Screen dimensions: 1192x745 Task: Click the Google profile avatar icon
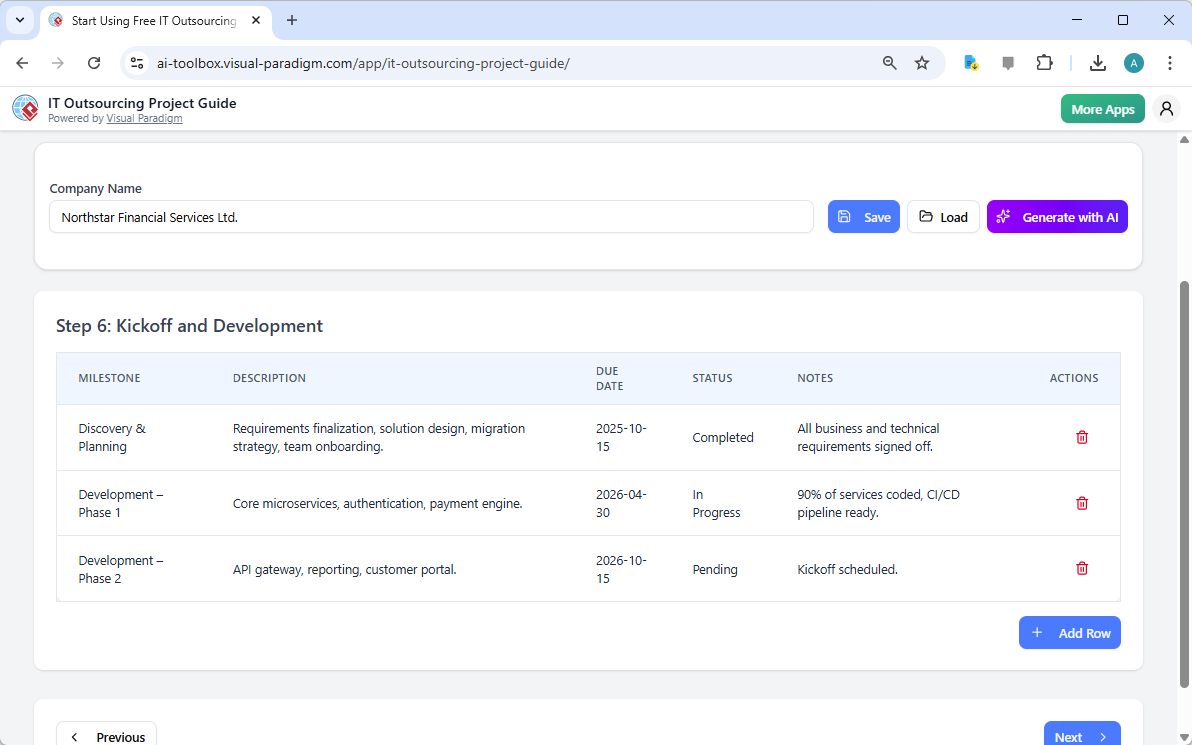[1133, 62]
